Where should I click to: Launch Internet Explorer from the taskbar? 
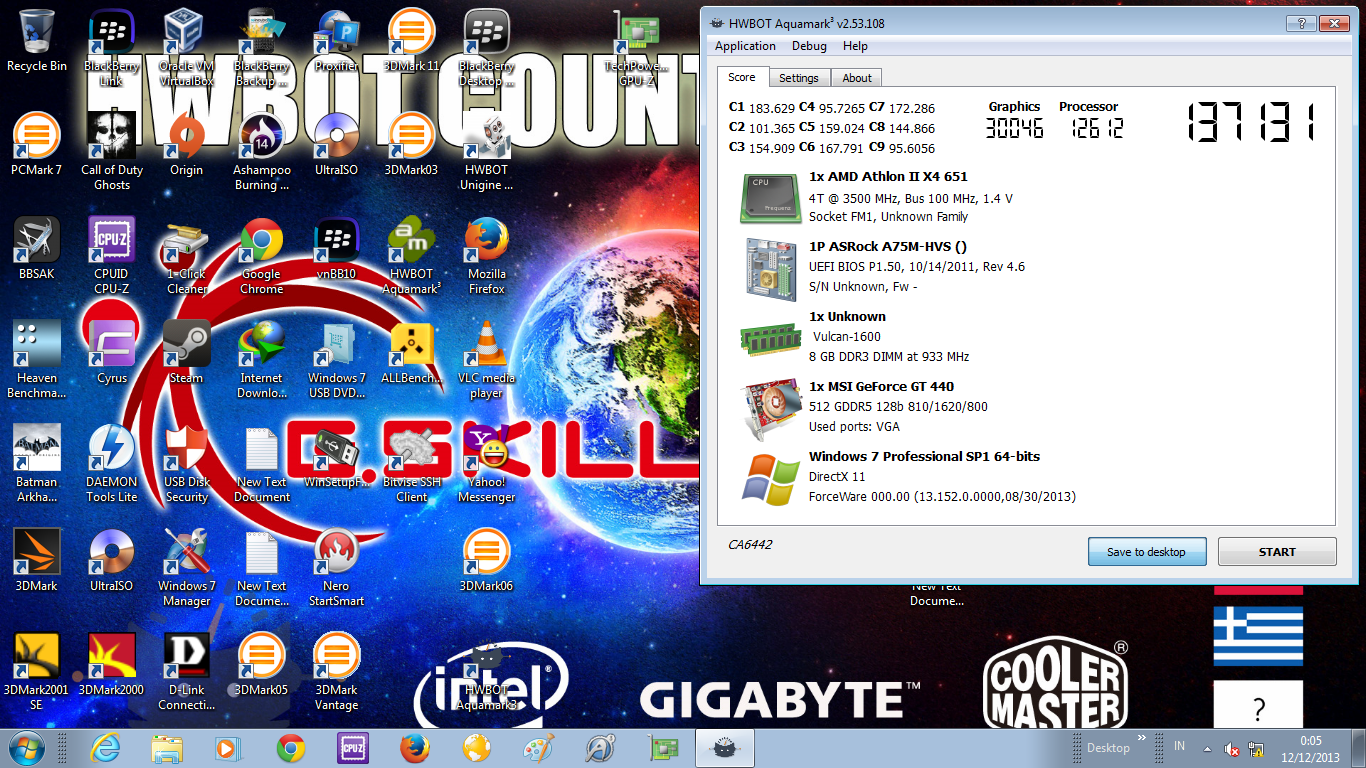pos(105,748)
